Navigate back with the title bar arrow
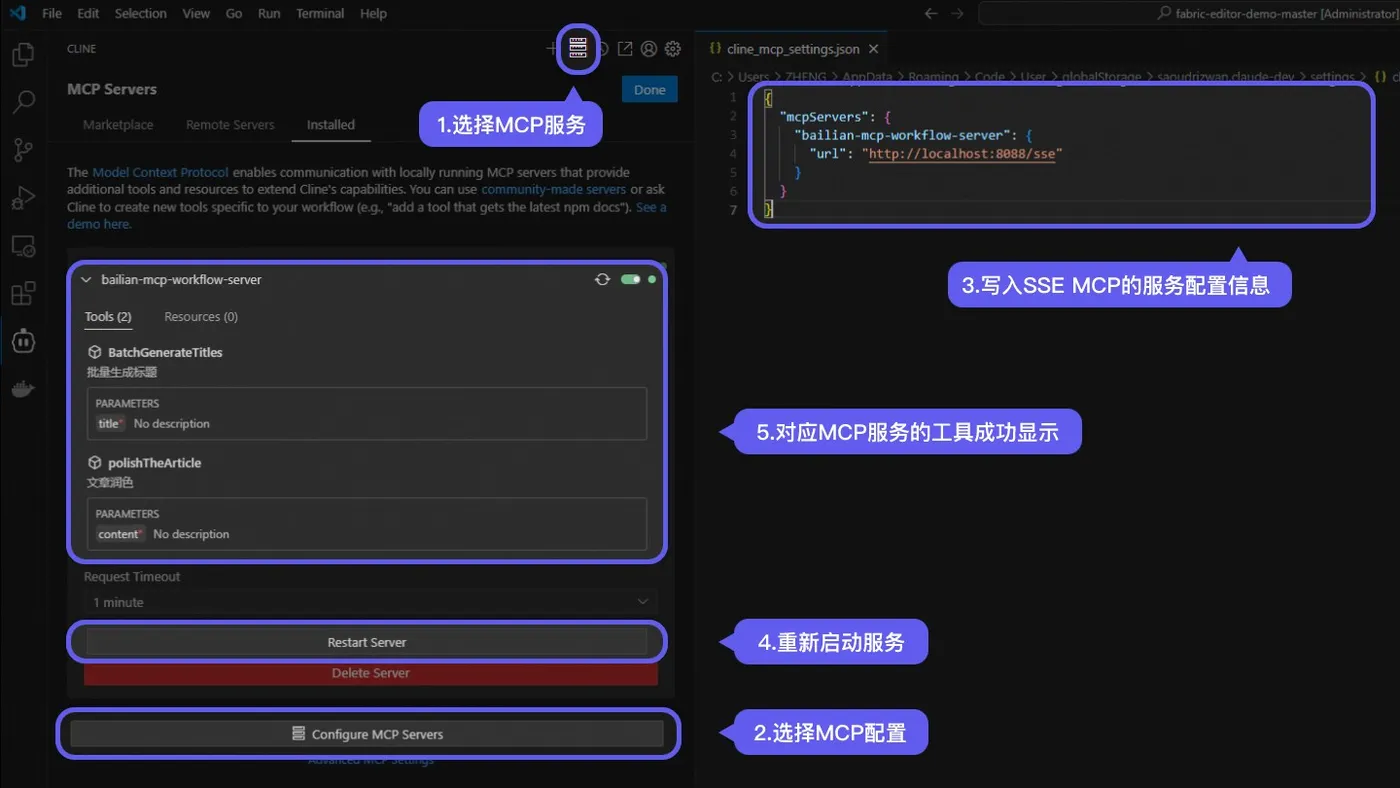1400x788 pixels. (x=931, y=13)
